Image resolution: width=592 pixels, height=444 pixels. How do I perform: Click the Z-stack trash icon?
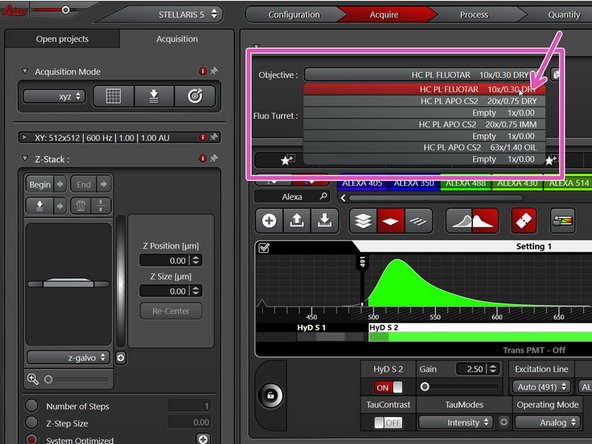(80, 206)
